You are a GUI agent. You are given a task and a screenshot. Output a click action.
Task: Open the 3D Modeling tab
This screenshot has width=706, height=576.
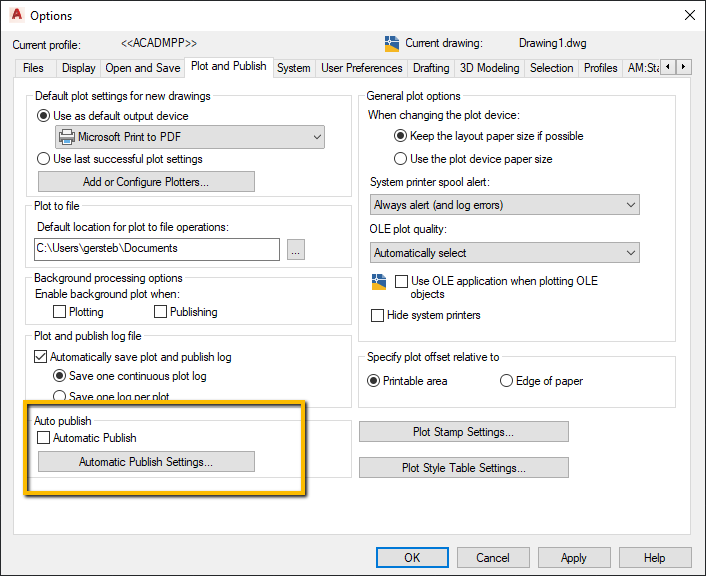click(x=489, y=68)
